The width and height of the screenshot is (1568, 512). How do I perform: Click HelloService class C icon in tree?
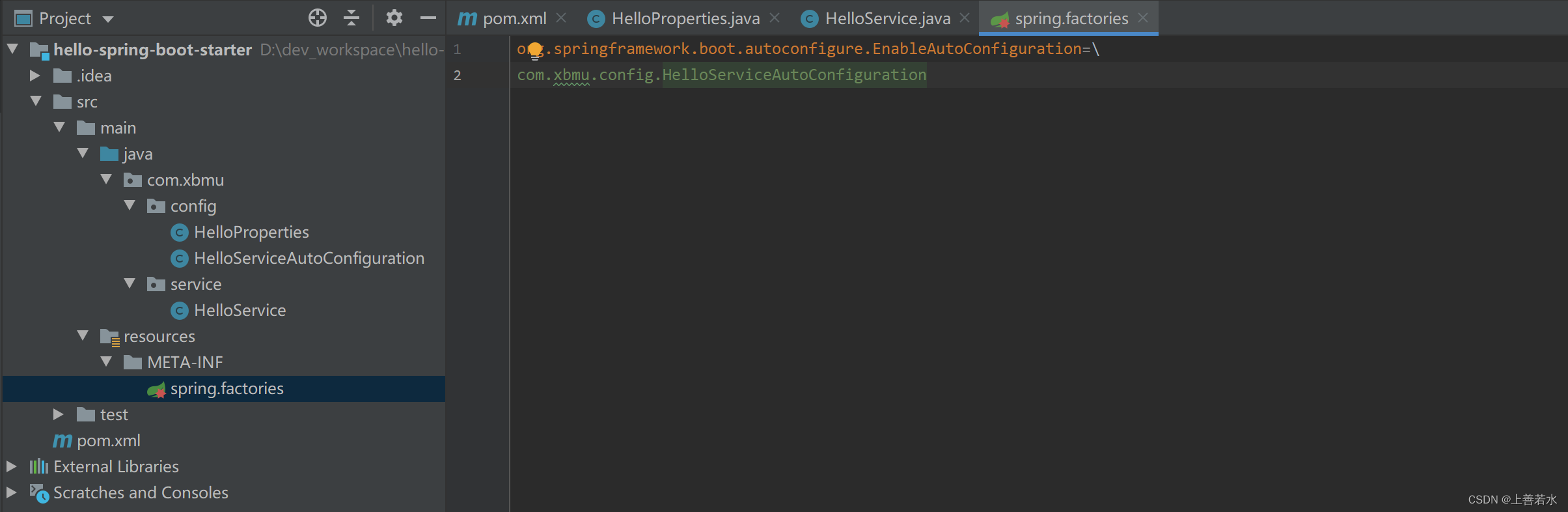180,311
